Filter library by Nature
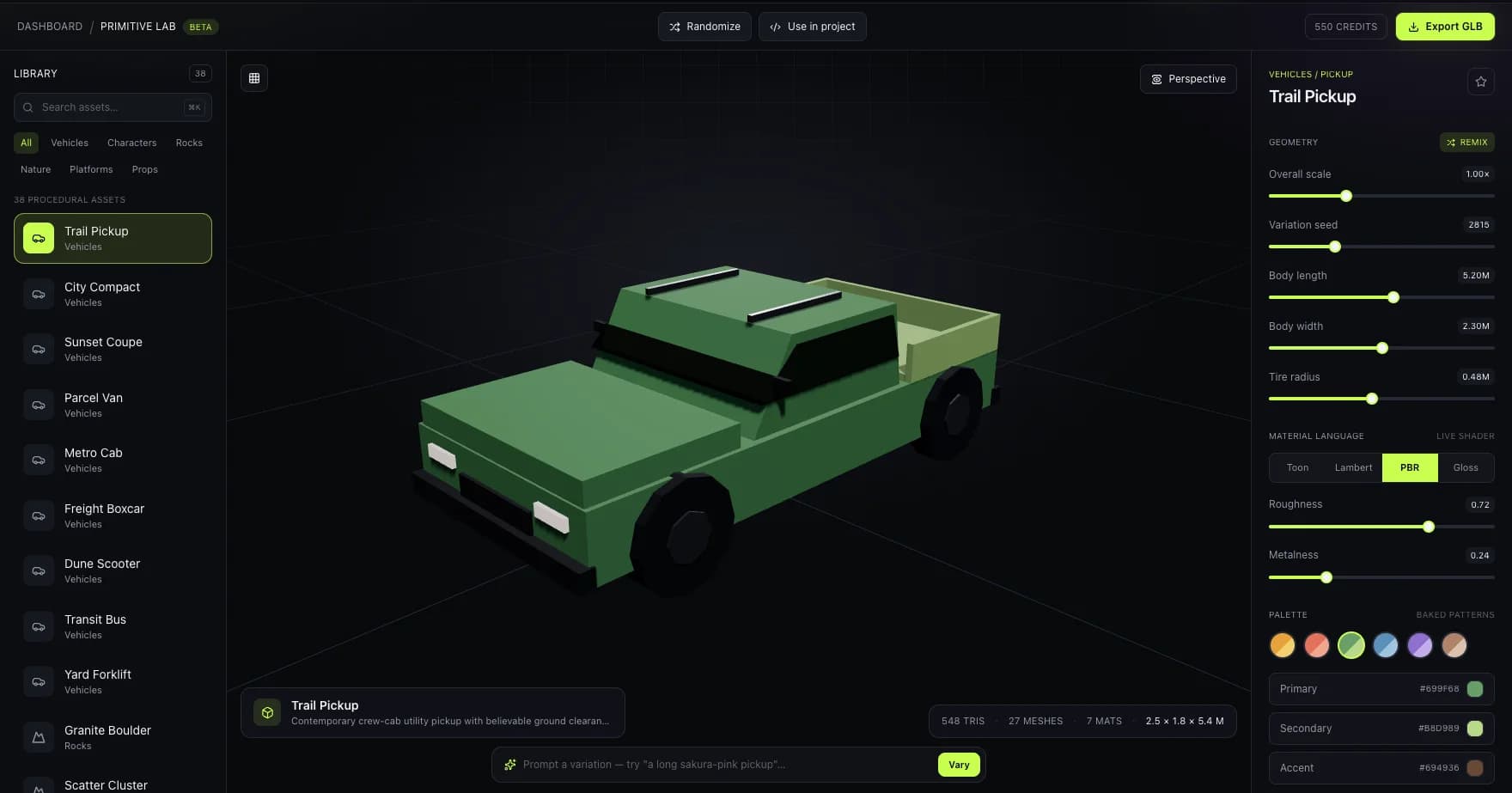The image size is (1512, 793). click(35, 169)
